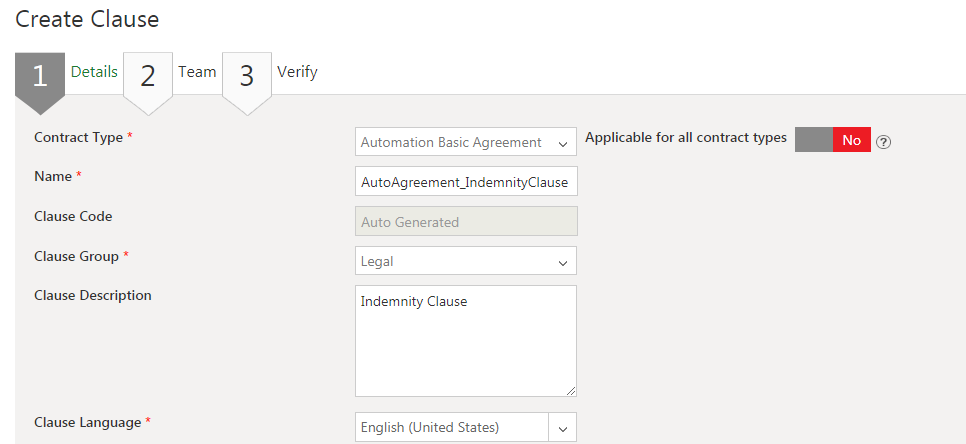Viewport: 966px width, 444px height.
Task: Click the Contract Type field label
Action: tap(79, 137)
